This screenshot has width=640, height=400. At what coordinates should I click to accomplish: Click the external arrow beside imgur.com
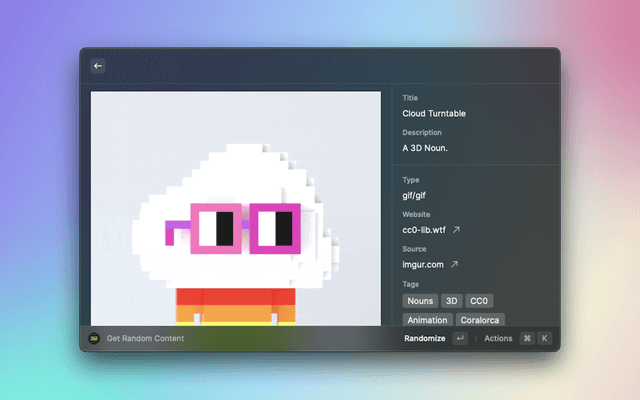point(453,265)
